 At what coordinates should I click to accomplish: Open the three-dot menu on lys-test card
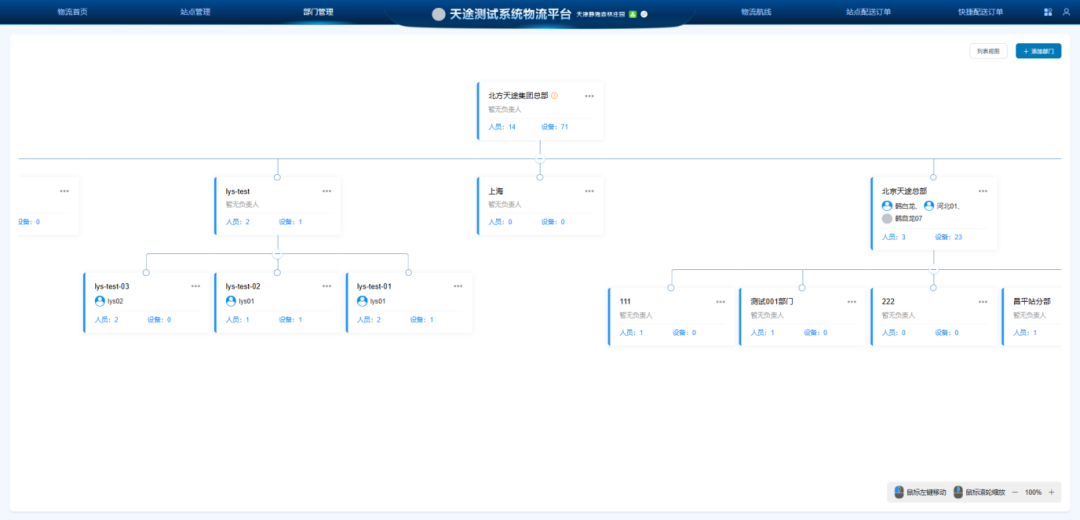pyautogui.click(x=326, y=191)
